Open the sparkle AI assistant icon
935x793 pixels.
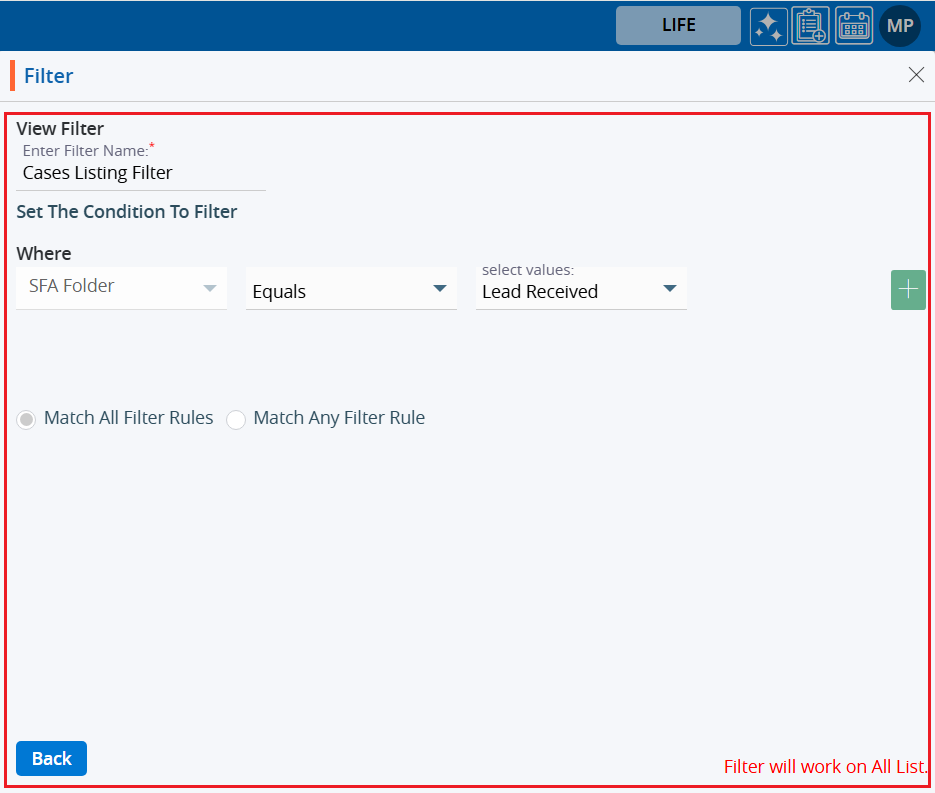point(769,26)
